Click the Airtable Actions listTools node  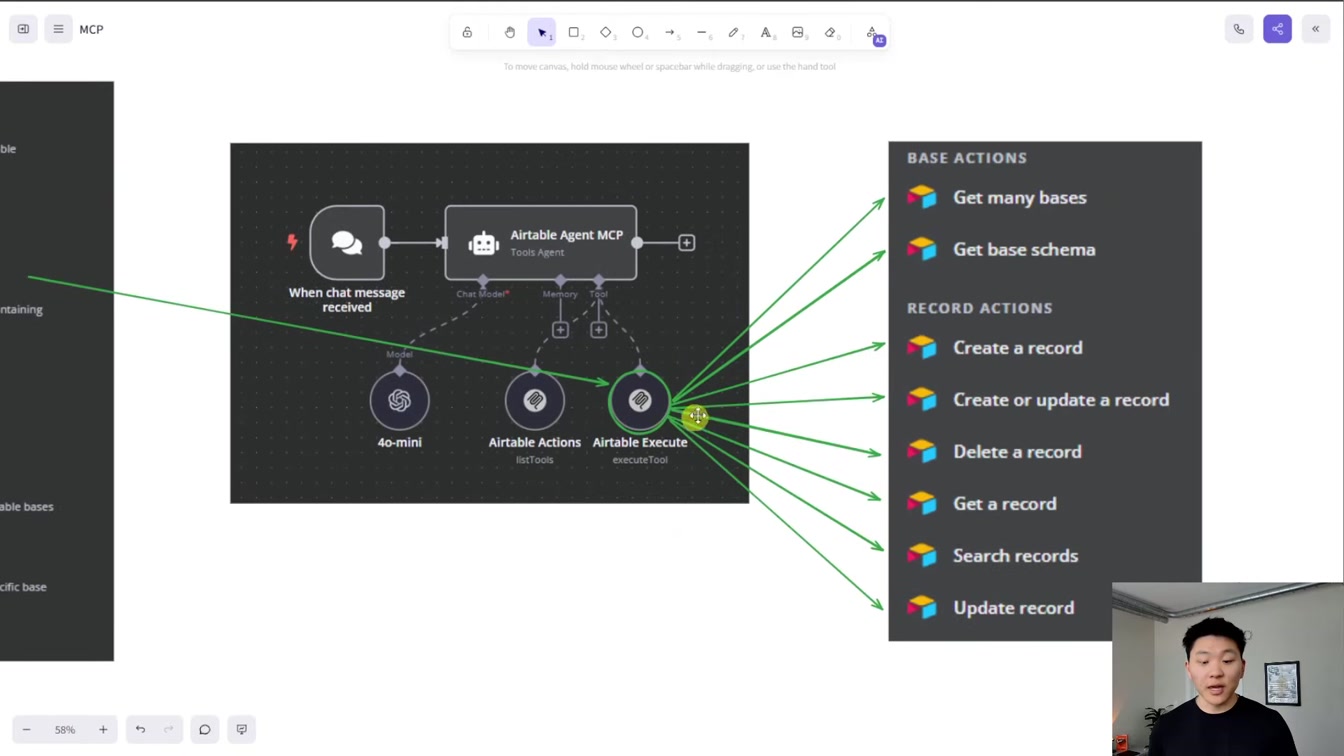[x=535, y=401]
